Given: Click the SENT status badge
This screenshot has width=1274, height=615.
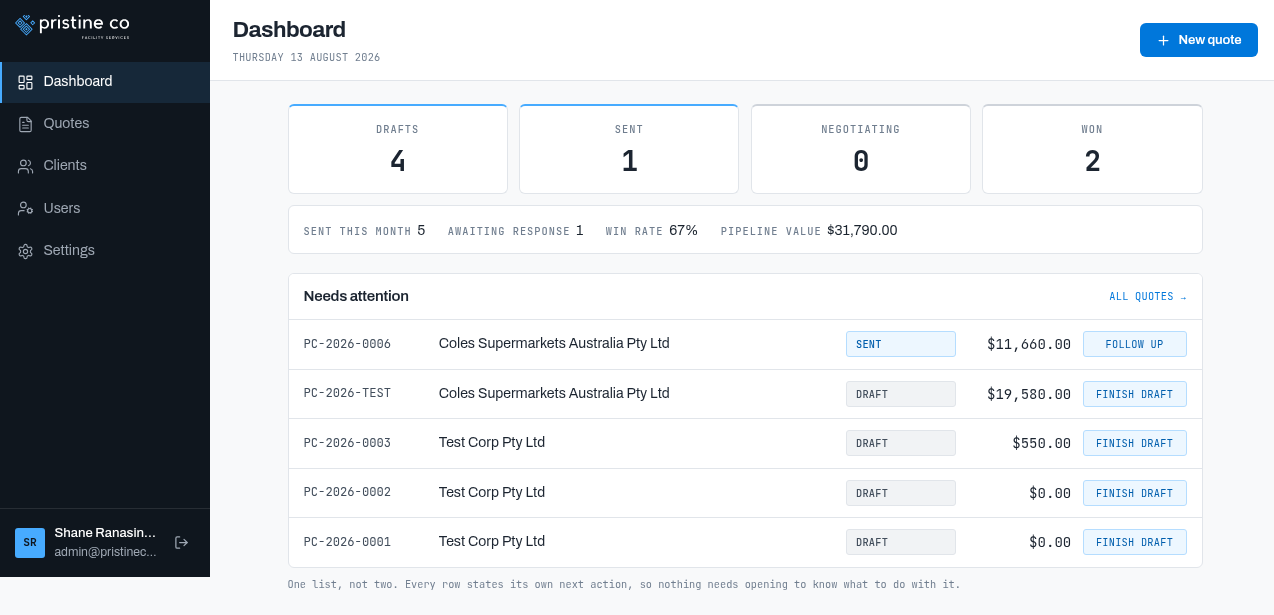Looking at the screenshot, I should click(901, 344).
